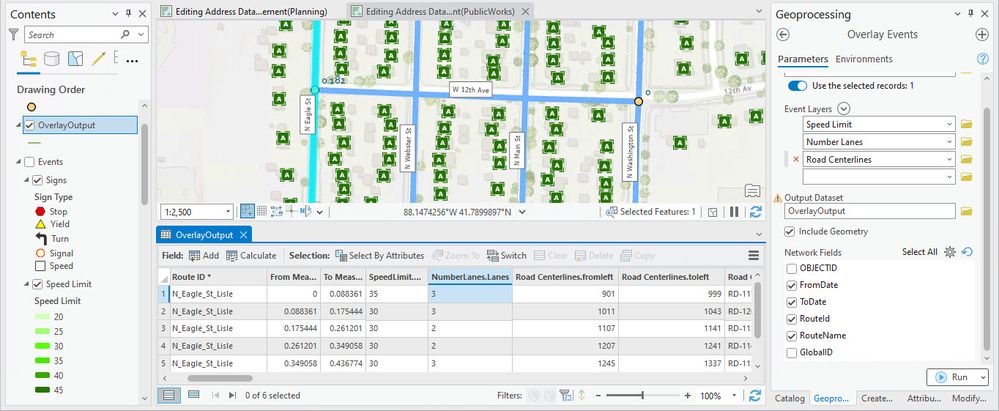Uncheck FromDate network field
The image size is (999, 411).
791,285
